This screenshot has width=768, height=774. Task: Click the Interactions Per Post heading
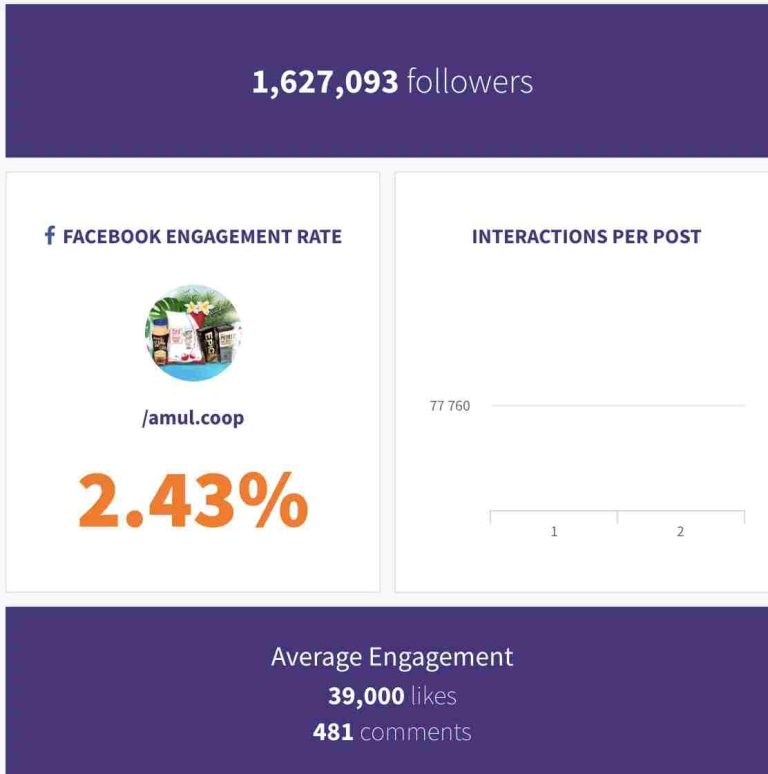click(x=586, y=237)
